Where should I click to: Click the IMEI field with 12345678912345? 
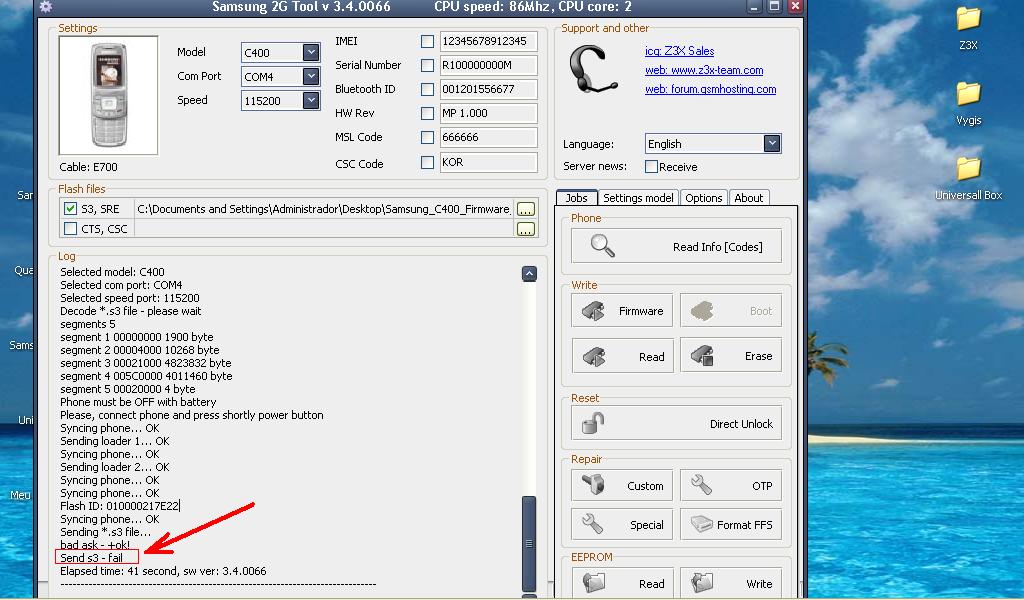click(488, 41)
